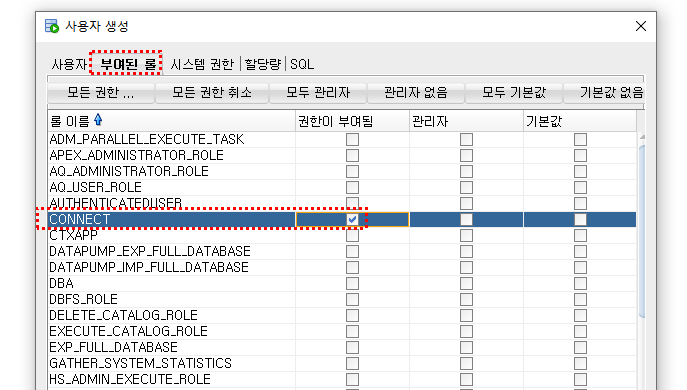This screenshot has width=687, height=390.
Task: Check 관리자 for EXP_FULL_DATABASE
Action: pos(466,347)
